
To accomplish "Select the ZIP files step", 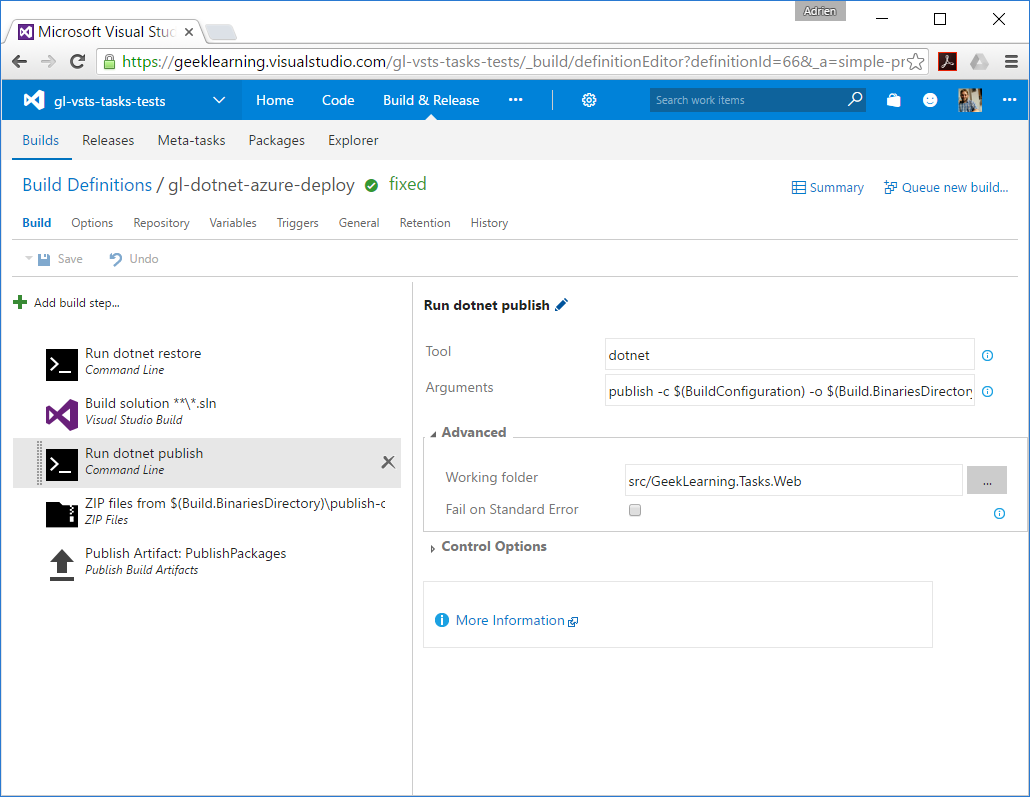I will click(207, 512).
